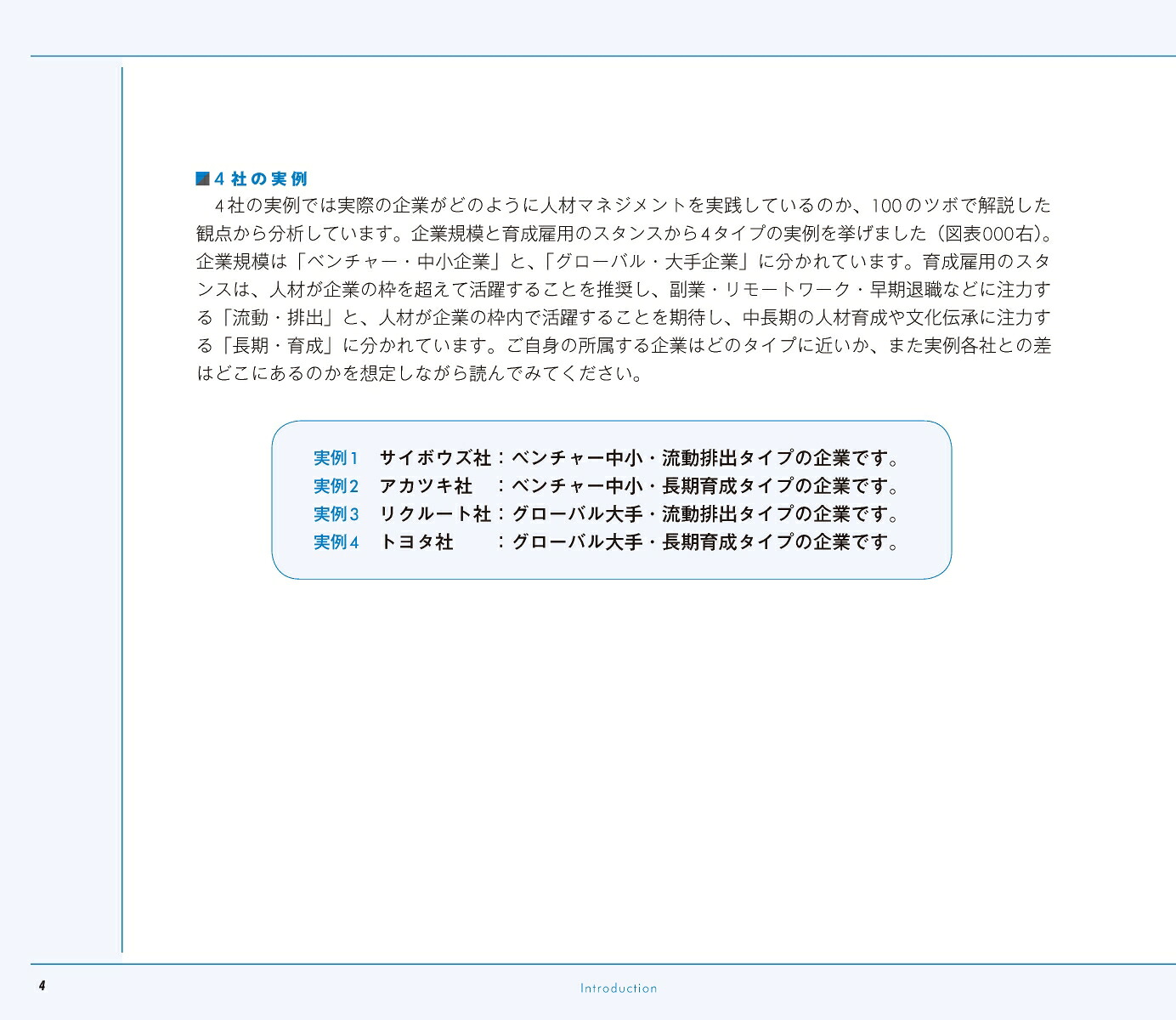Click 'ベンチャー中小・長期育成タイプの企業です。'
The image size is (1176, 1020).
[706, 486]
